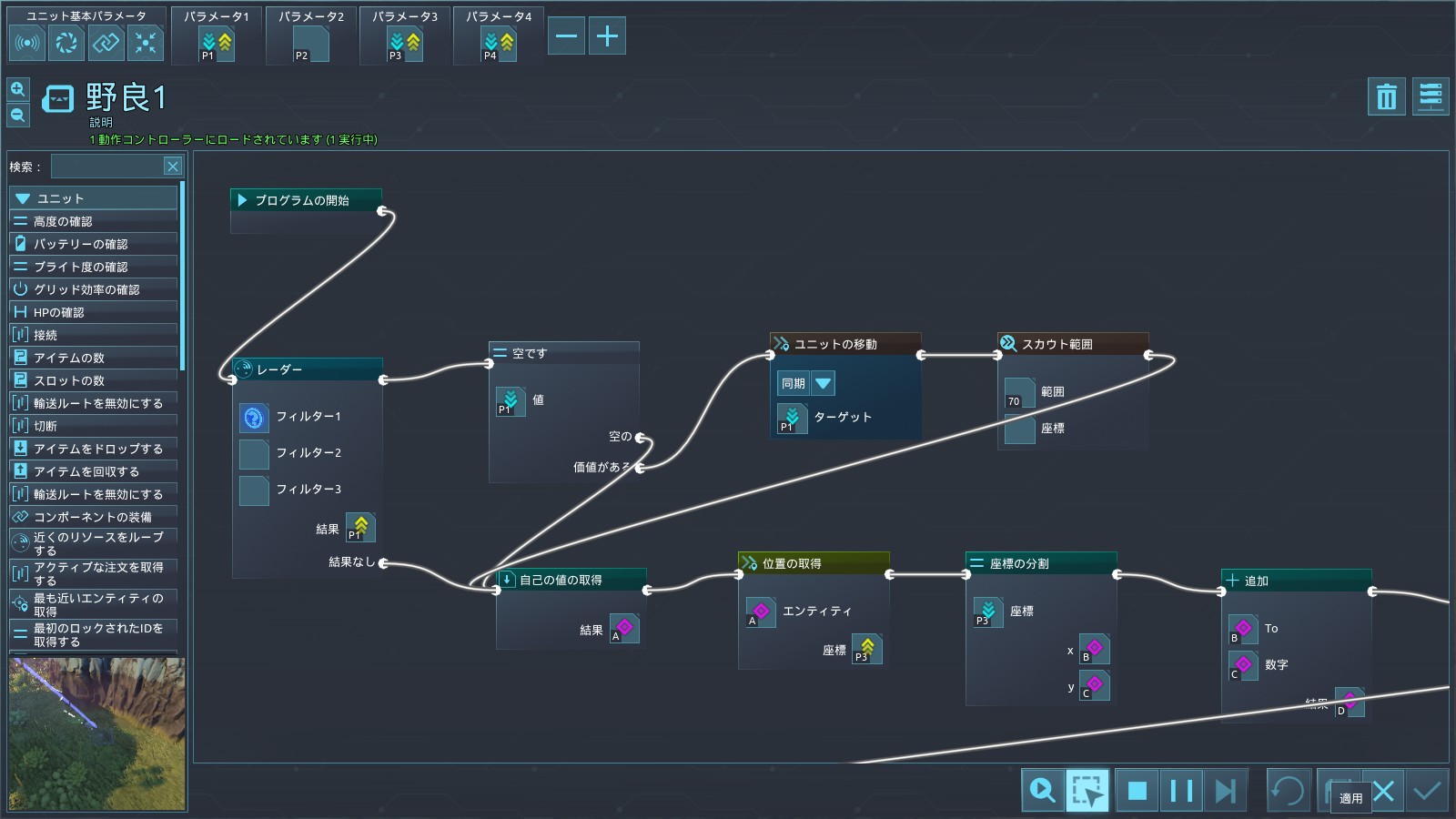Viewport: 1456px width, 819px height.
Task: Click the undo circular arrow icon
Action: click(x=1288, y=791)
